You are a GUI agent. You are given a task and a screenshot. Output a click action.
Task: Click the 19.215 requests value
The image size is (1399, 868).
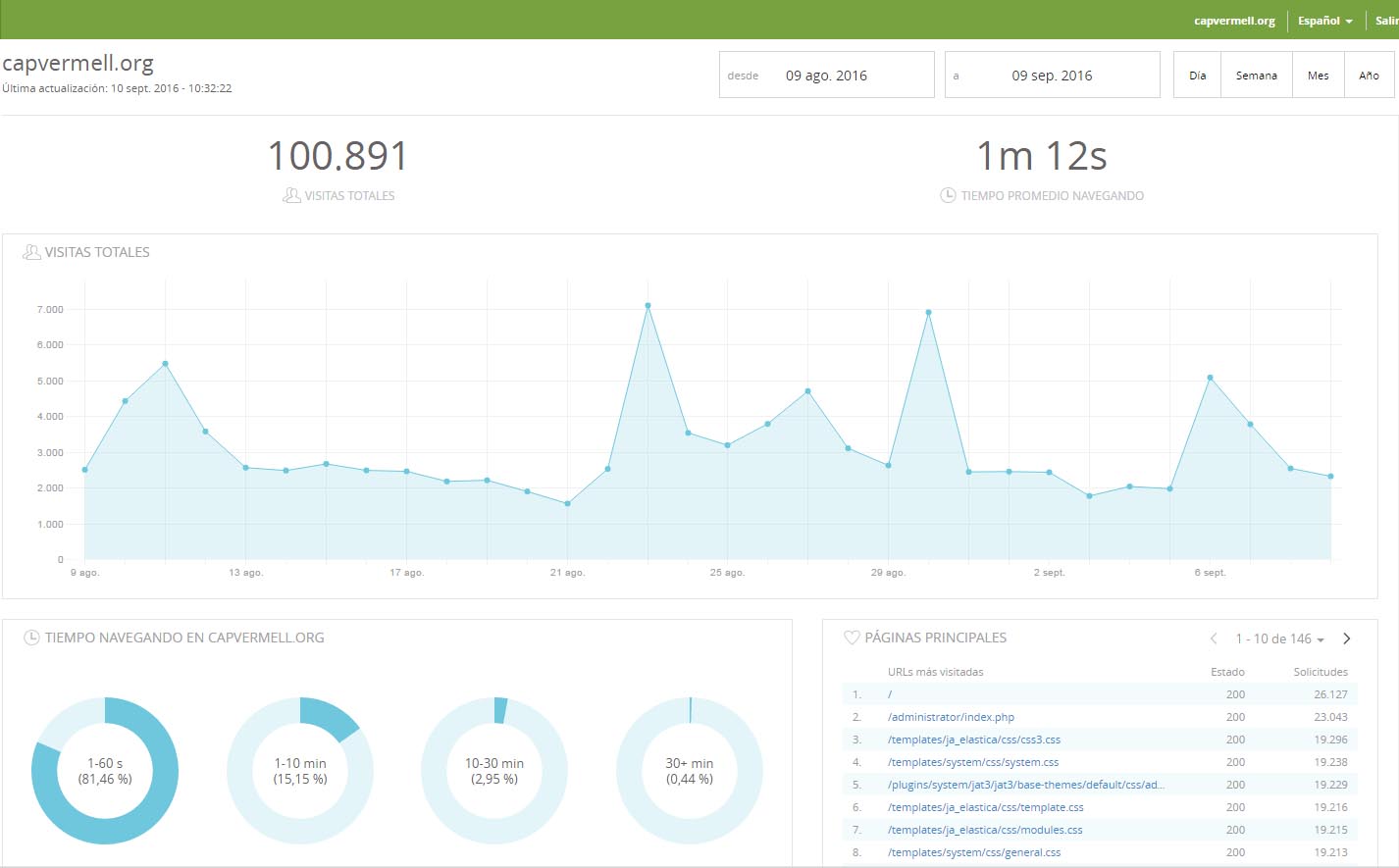click(1331, 830)
